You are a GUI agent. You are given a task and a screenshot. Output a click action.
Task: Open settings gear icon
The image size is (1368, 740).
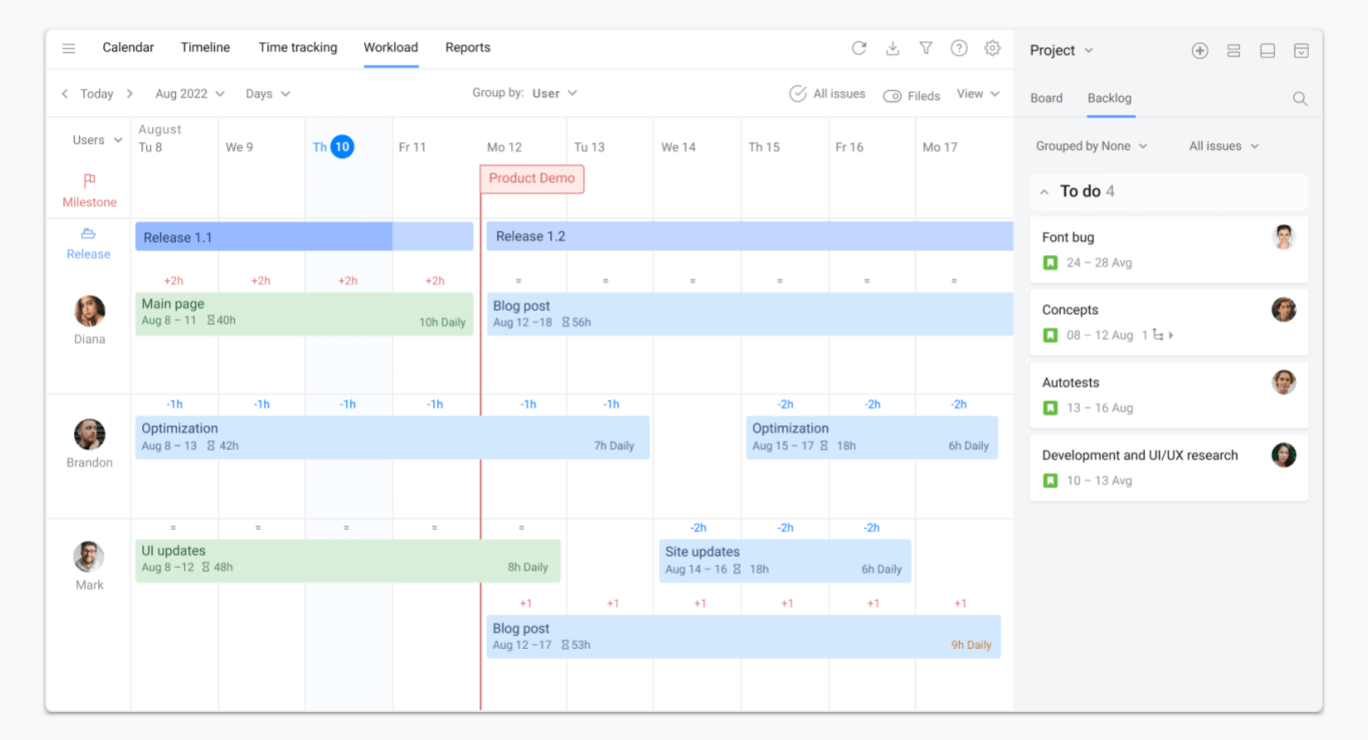click(992, 48)
